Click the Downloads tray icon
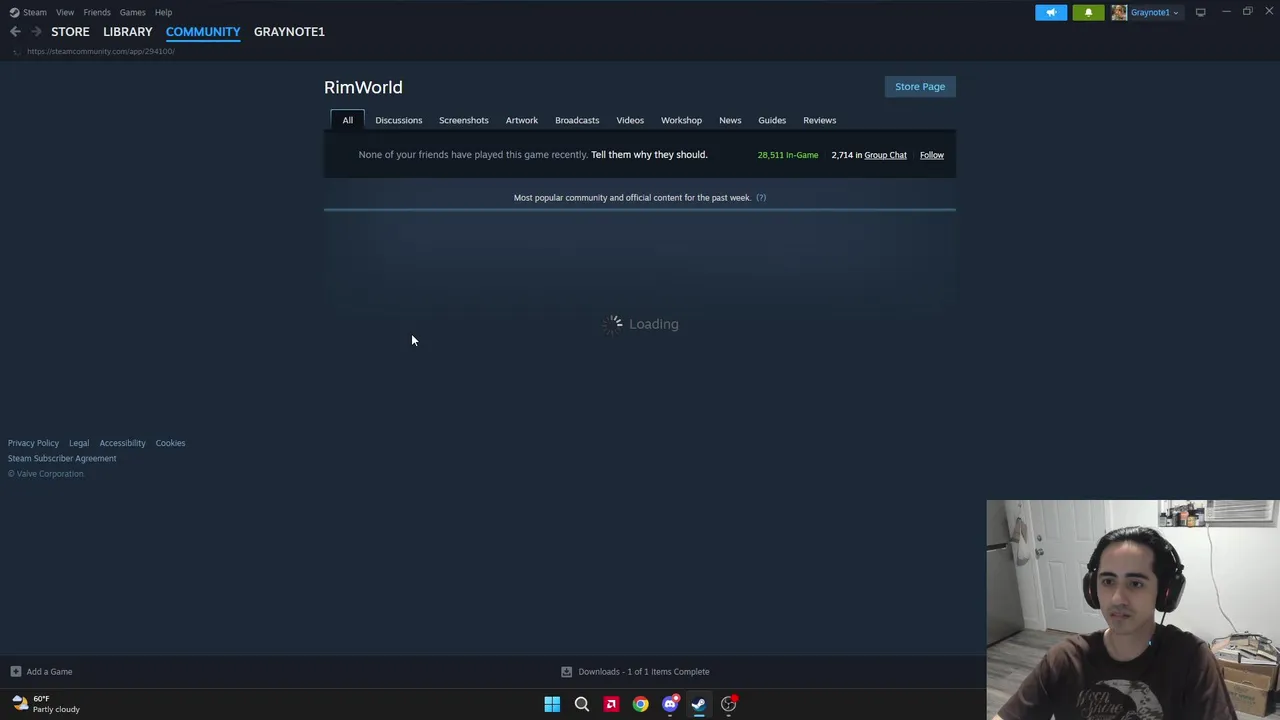 pos(566,672)
